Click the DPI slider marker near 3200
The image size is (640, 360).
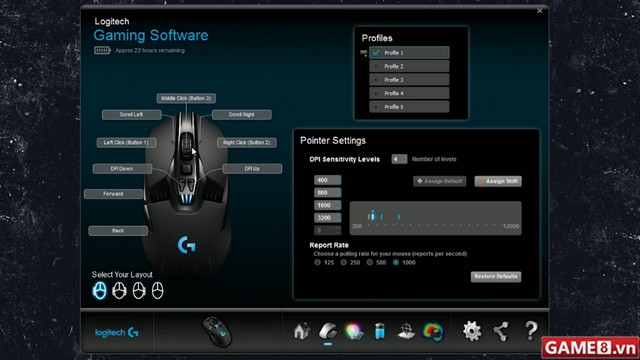coord(399,216)
